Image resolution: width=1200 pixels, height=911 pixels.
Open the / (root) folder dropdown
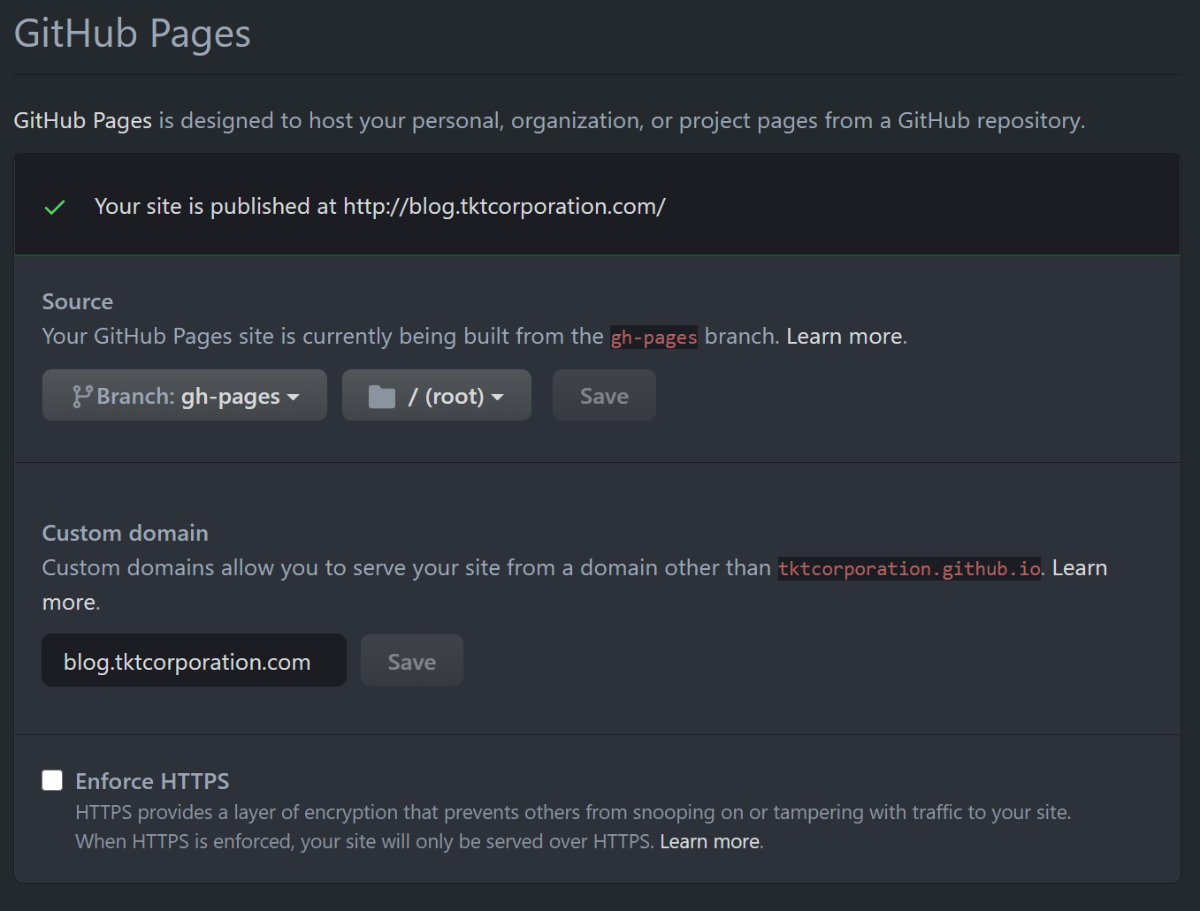(x=436, y=396)
